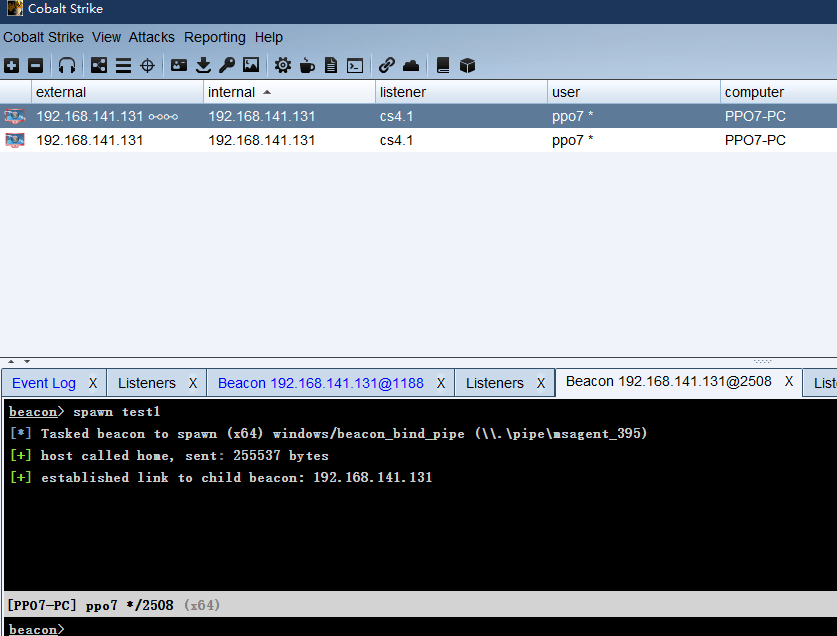Click the About cube icon in toolbar
837x636 pixels.
467,66
